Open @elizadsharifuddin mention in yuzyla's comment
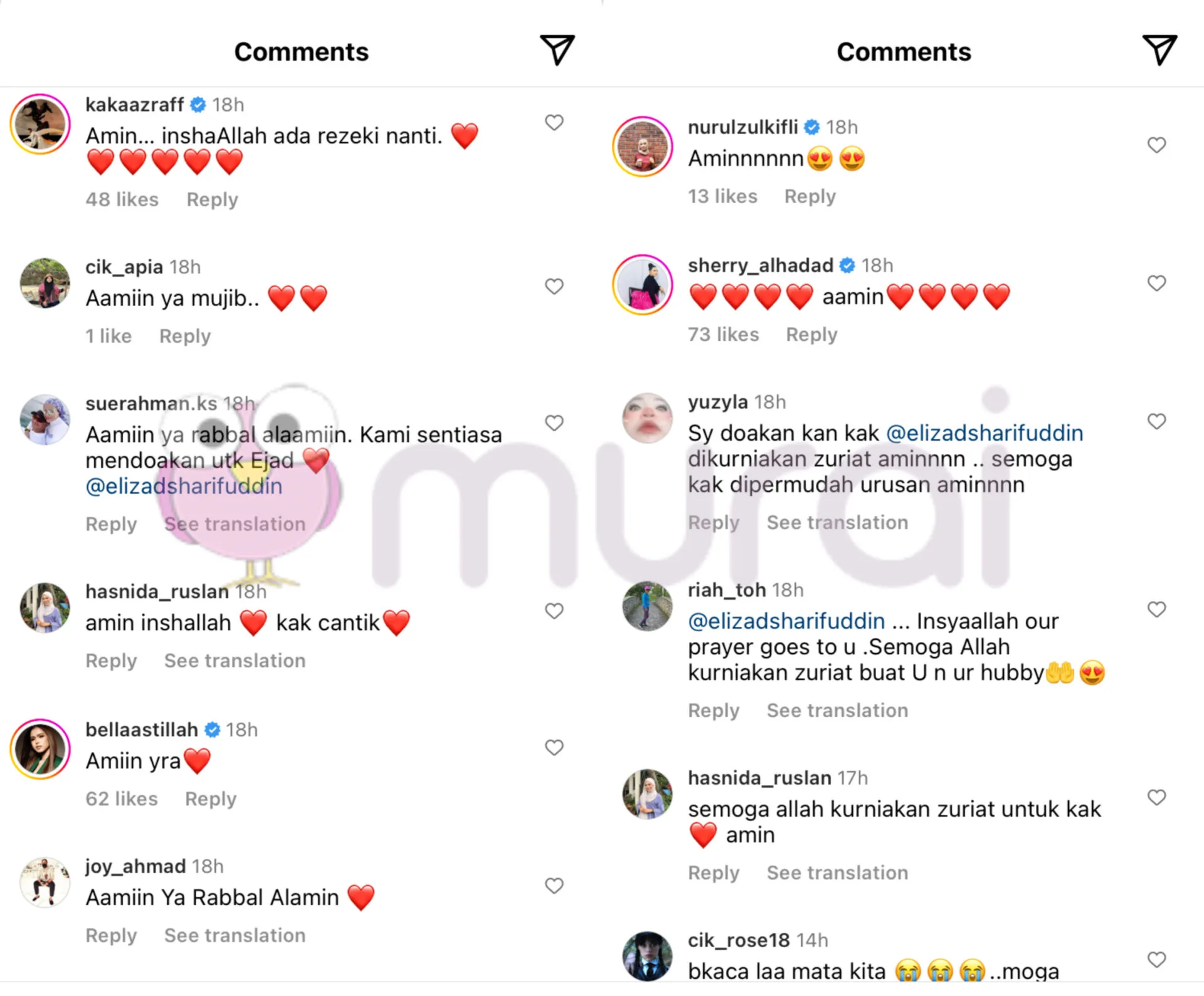The height and width of the screenshot is (996, 1204). pyautogui.click(x=985, y=433)
